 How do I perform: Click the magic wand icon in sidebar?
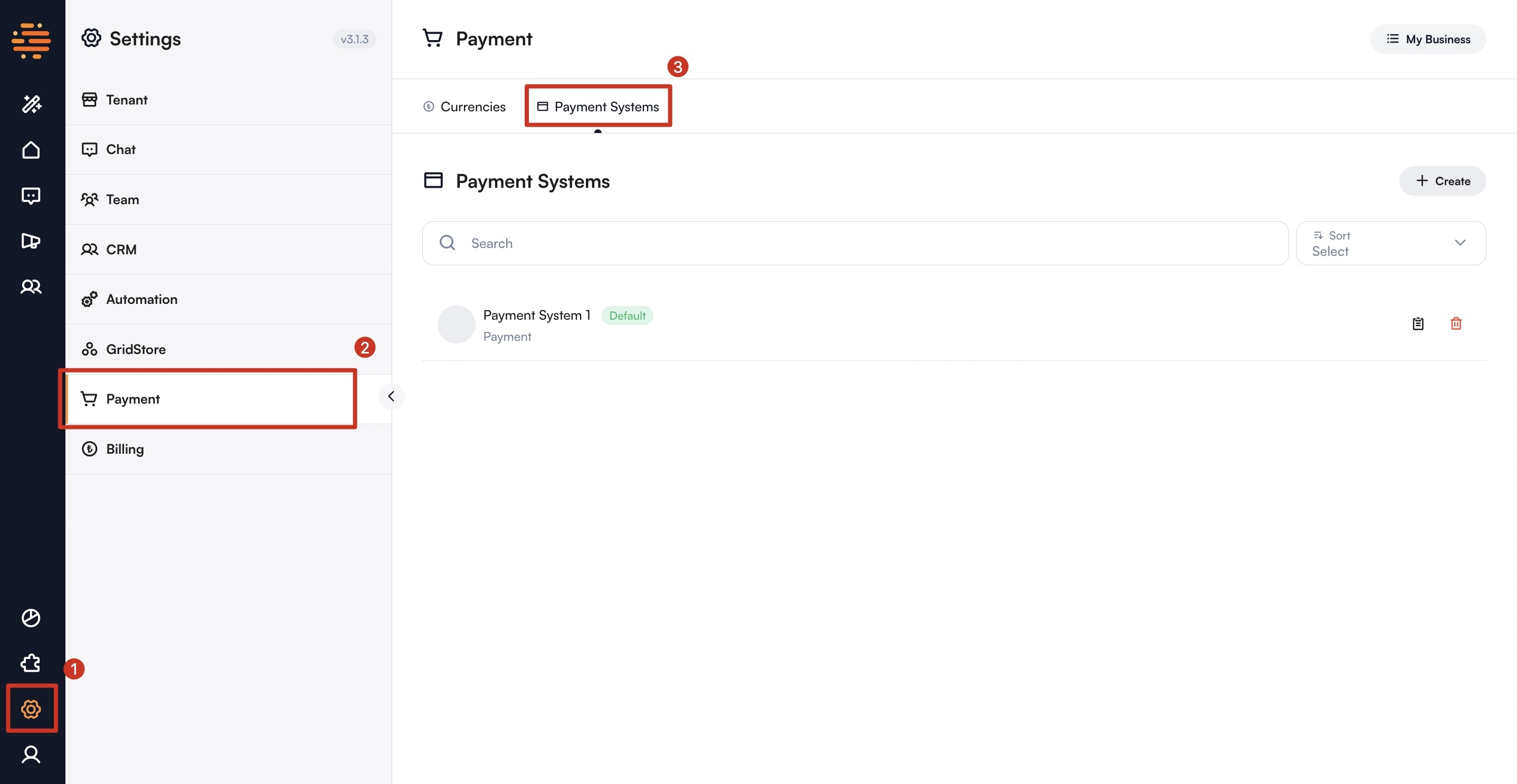coord(31,104)
